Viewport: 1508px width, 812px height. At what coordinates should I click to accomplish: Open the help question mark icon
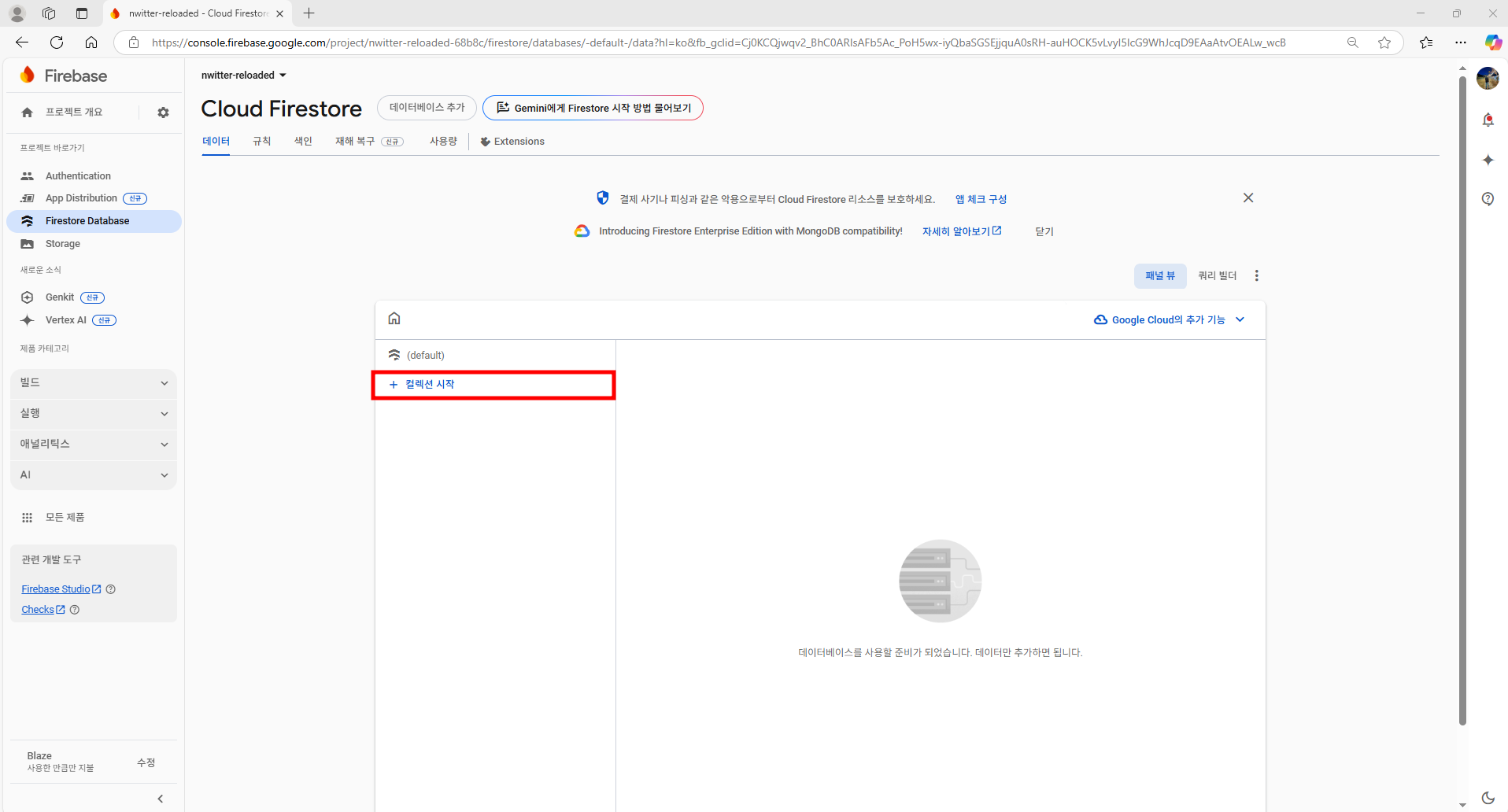click(x=1488, y=199)
